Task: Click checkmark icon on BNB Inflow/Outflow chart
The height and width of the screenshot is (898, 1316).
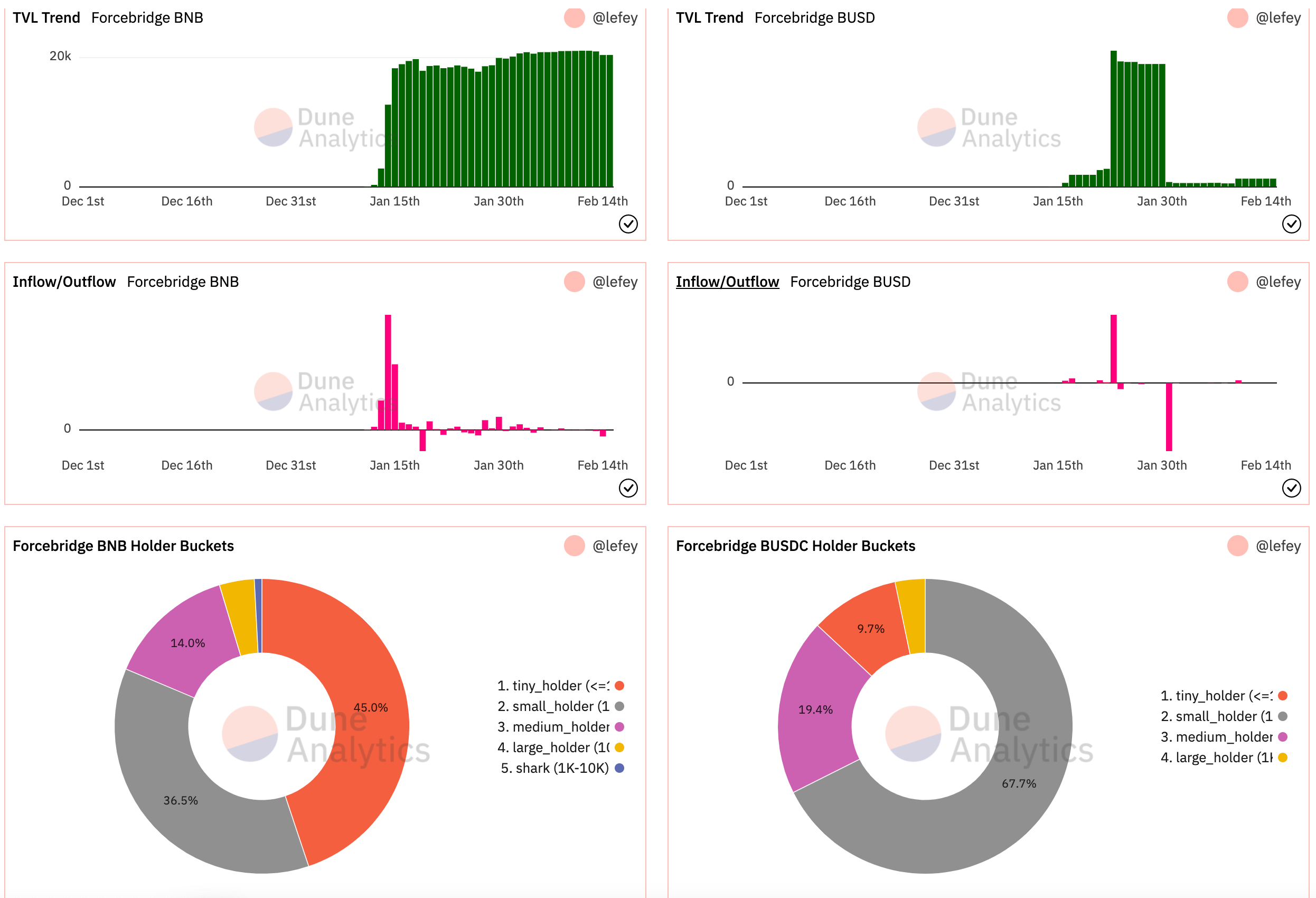Action: 628,488
